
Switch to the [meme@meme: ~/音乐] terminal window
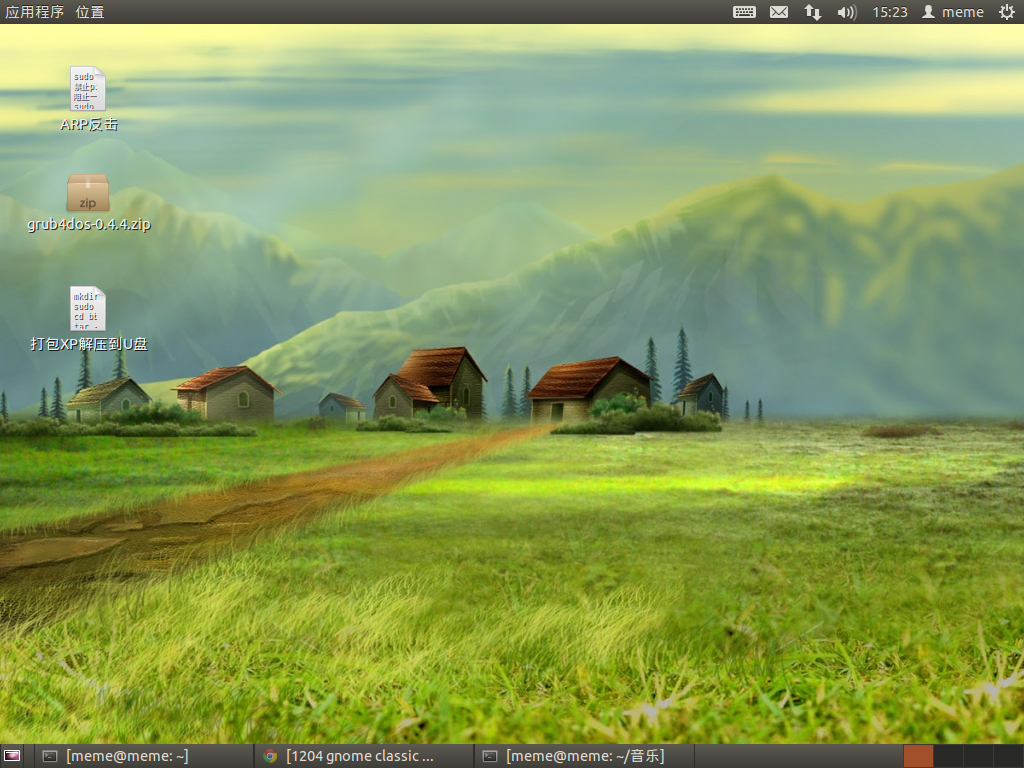pyautogui.click(x=583, y=756)
